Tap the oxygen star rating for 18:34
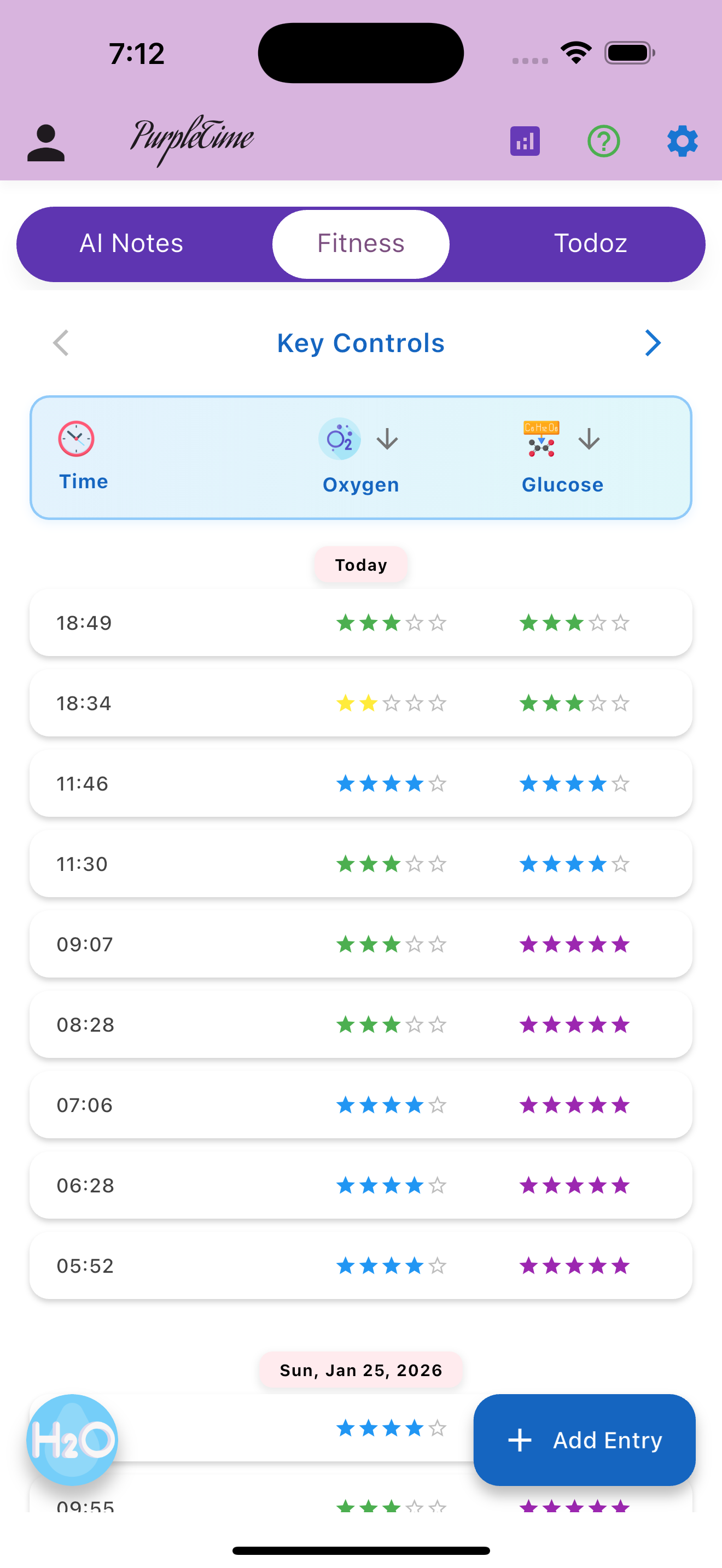The width and height of the screenshot is (722, 1568). click(392, 704)
